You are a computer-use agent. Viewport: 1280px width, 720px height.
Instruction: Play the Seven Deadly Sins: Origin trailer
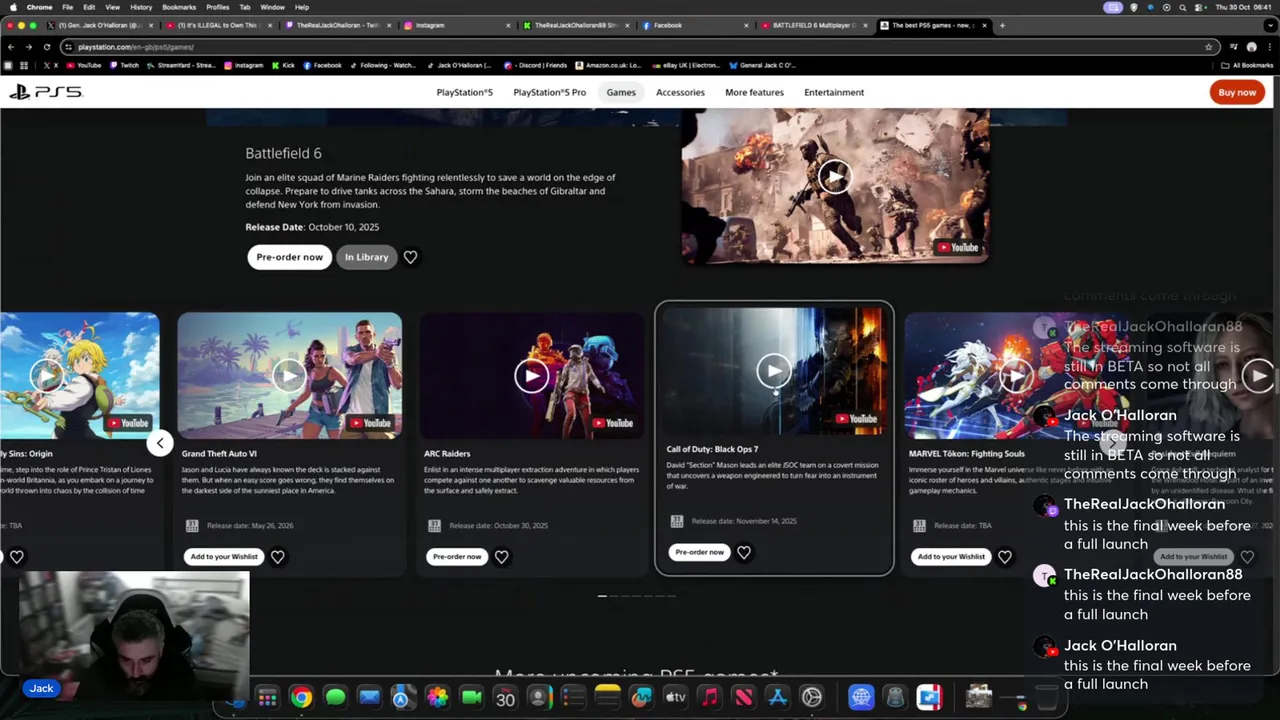(x=46, y=375)
